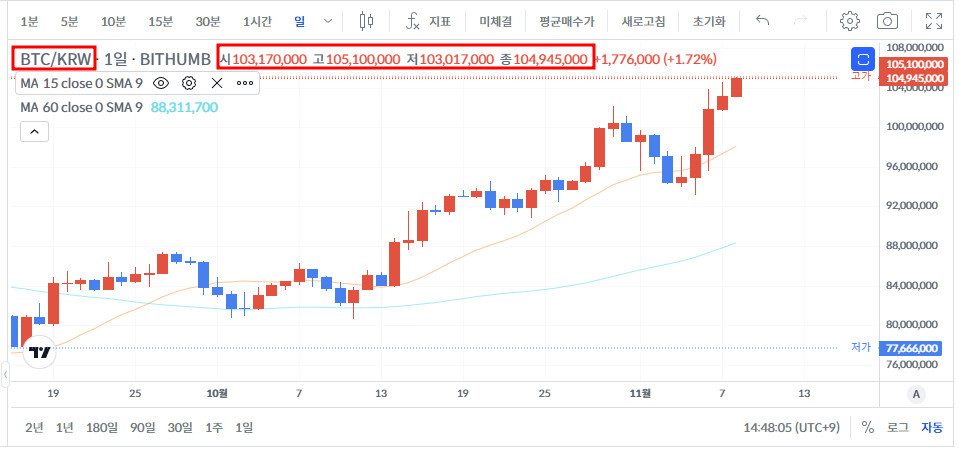Collapse the indicator legend with chevron
The width and height of the screenshot is (959, 449).
(x=33, y=131)
